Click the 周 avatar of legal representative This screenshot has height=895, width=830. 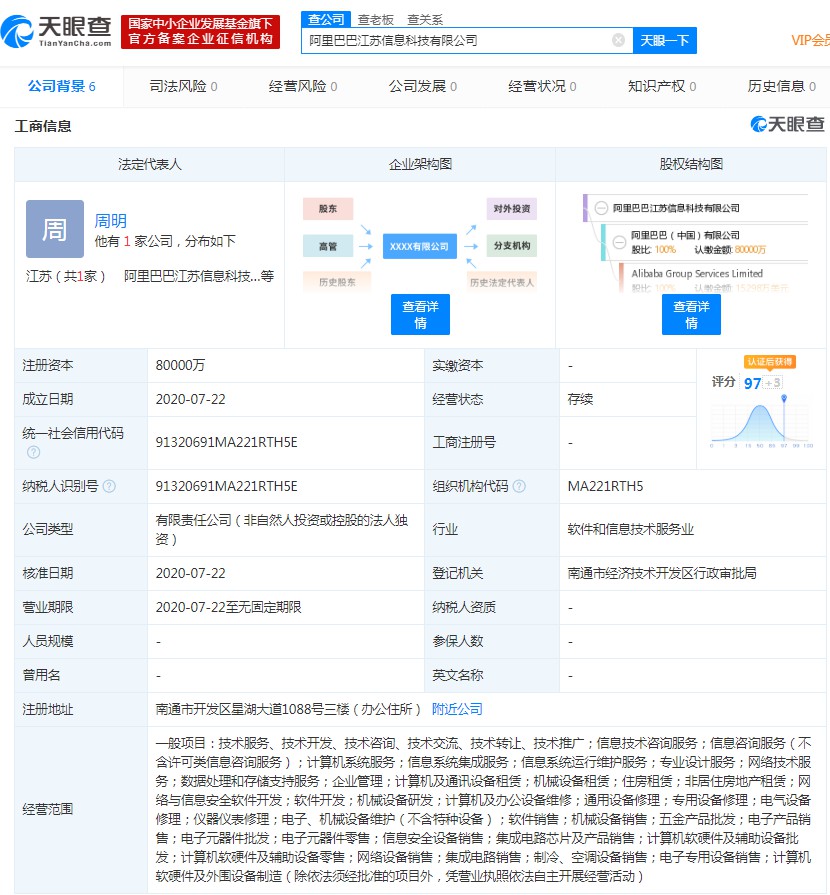pyautogui.click(x=55, y=229)
